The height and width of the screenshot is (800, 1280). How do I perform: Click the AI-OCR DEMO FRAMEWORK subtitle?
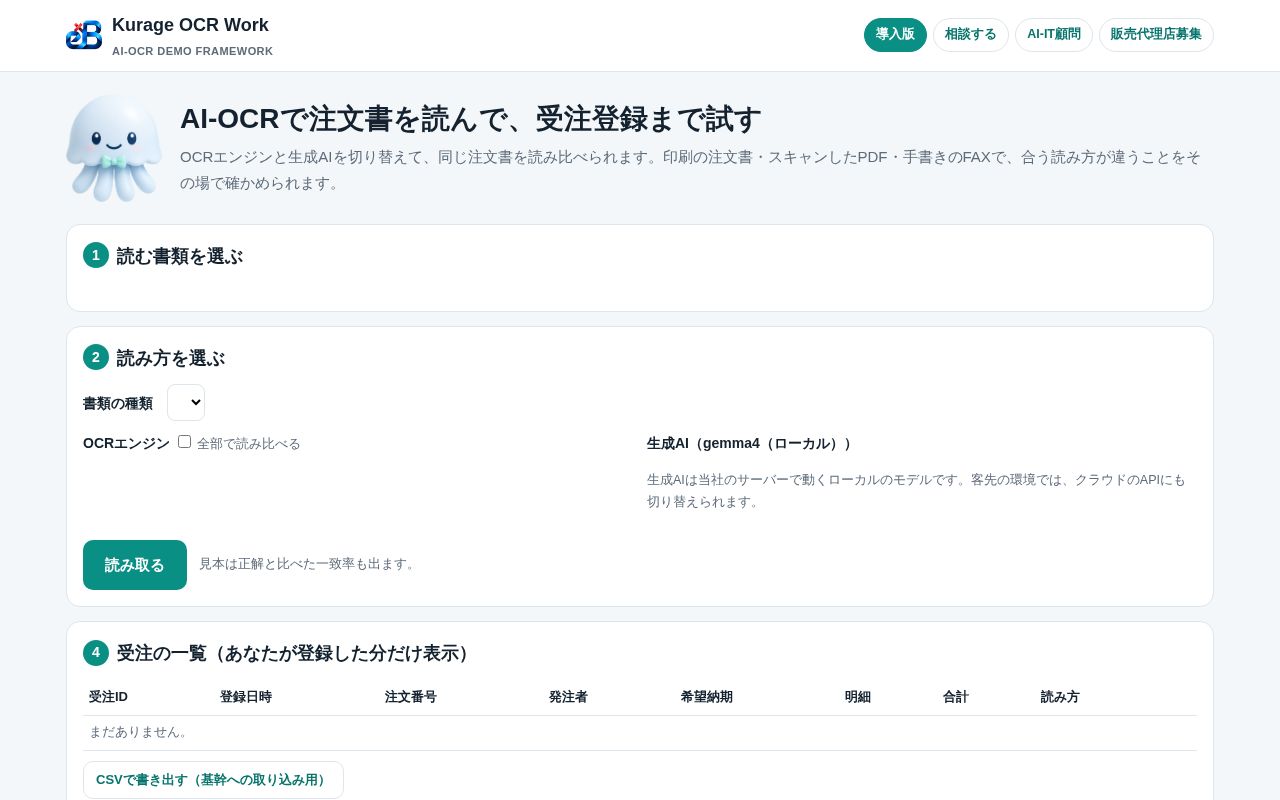[192, 51]
